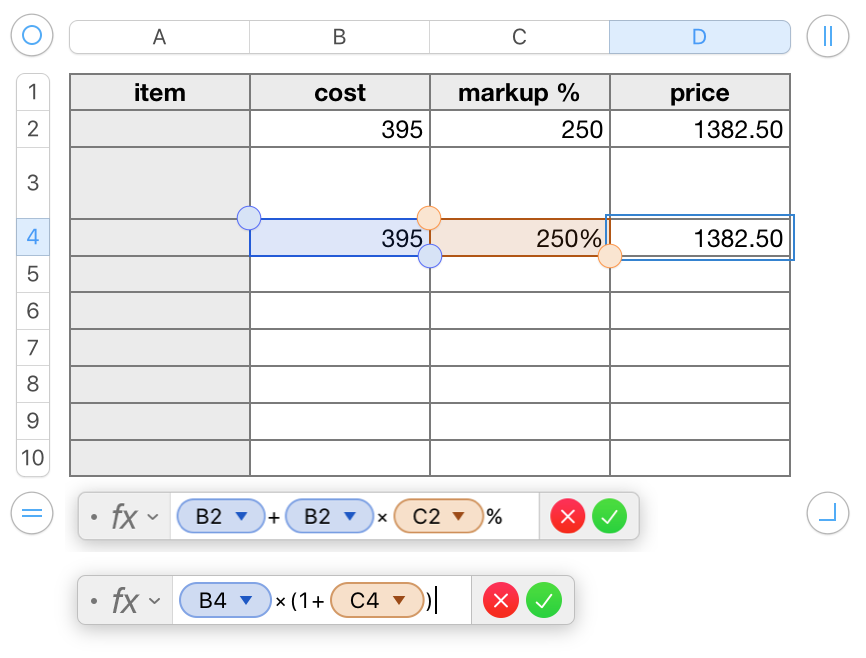866x658 pixels.
Task: Click the add column handle at top-right
Action: coord(827,36)
